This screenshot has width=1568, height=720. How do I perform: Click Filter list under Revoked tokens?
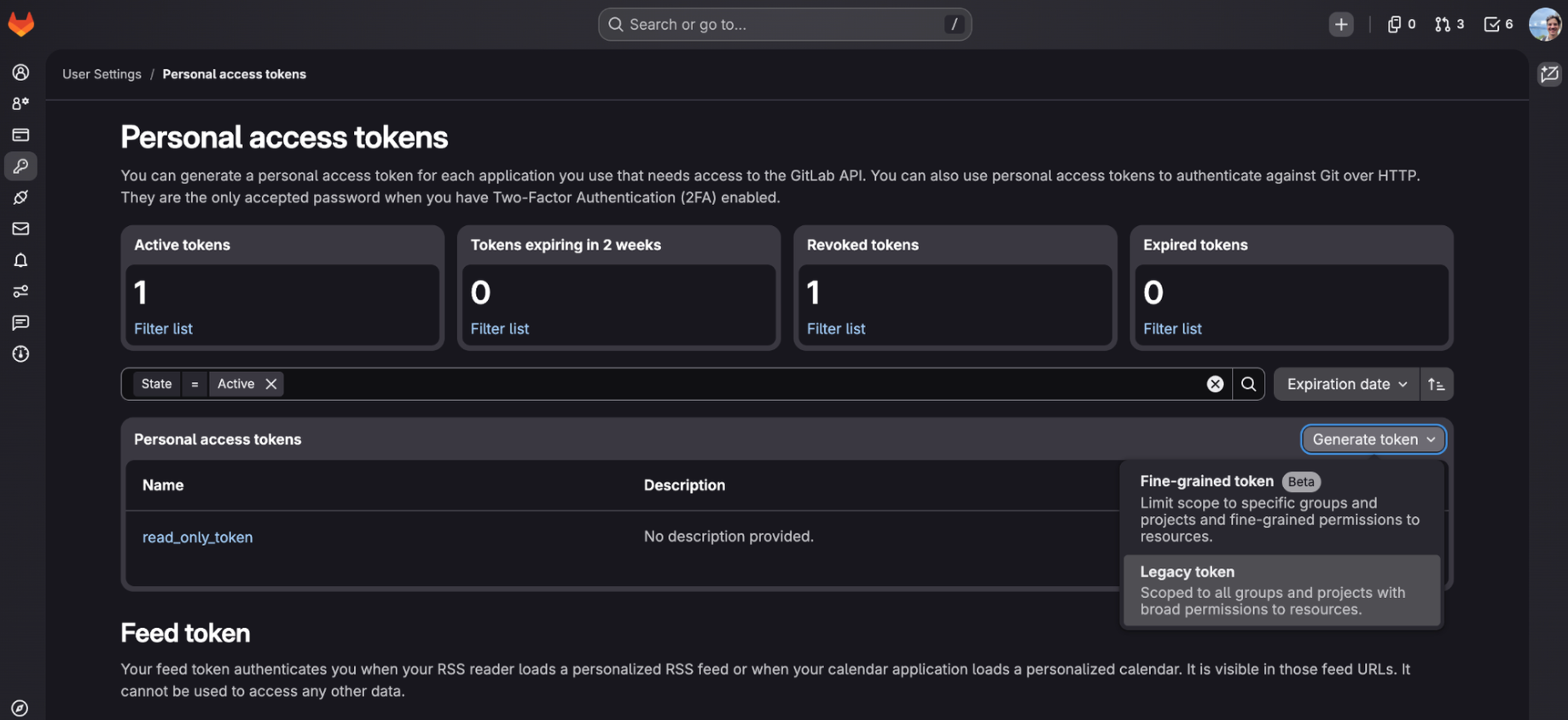(x=836, y=328)
